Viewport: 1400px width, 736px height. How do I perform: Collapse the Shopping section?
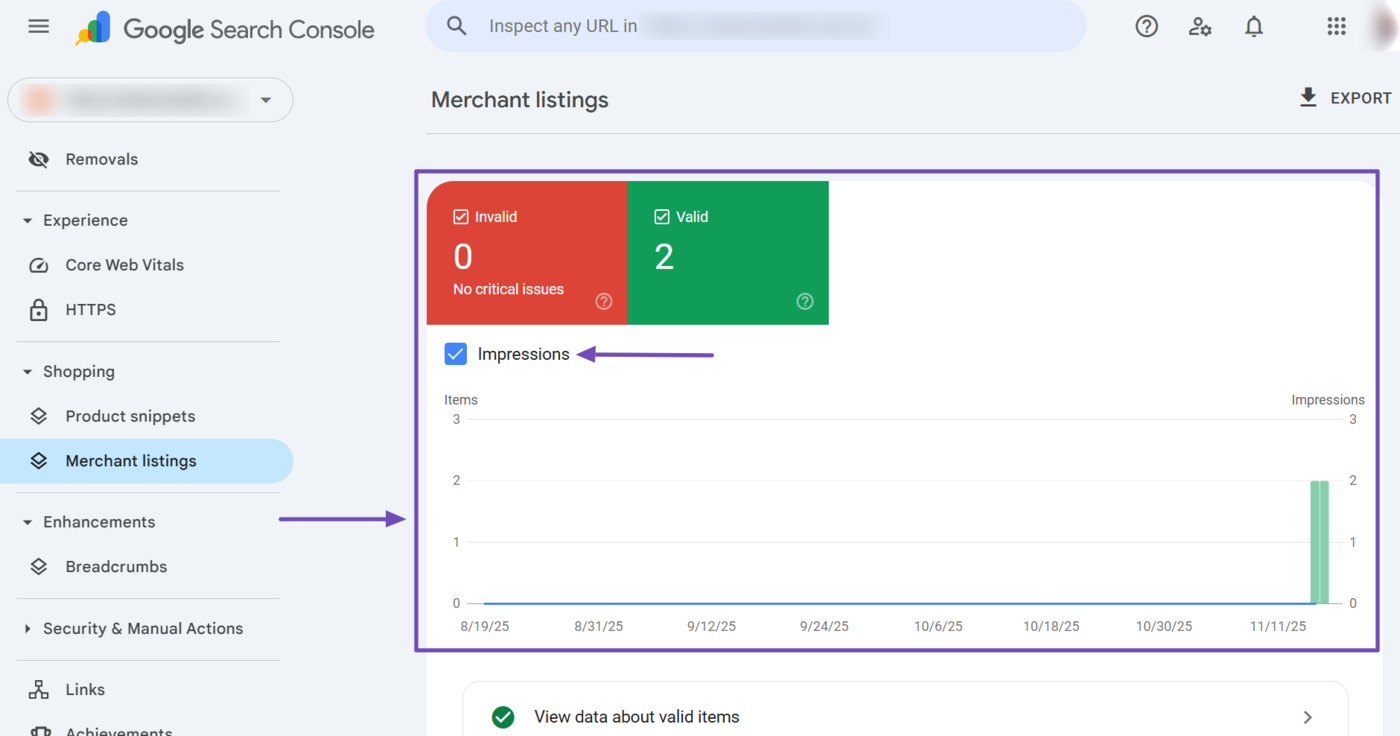coord(26,371)
